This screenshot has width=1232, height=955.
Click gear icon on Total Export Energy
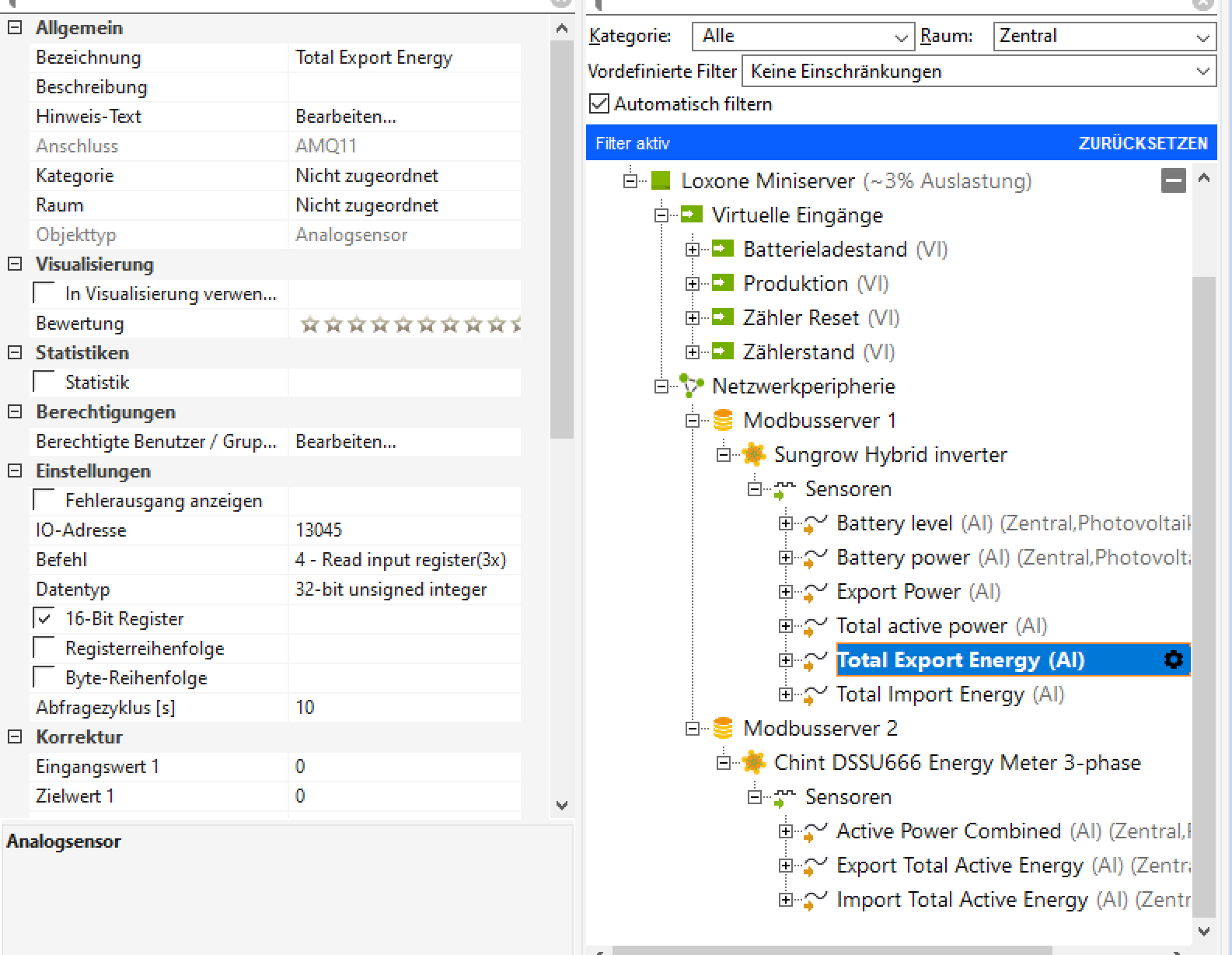[1173, 660]
